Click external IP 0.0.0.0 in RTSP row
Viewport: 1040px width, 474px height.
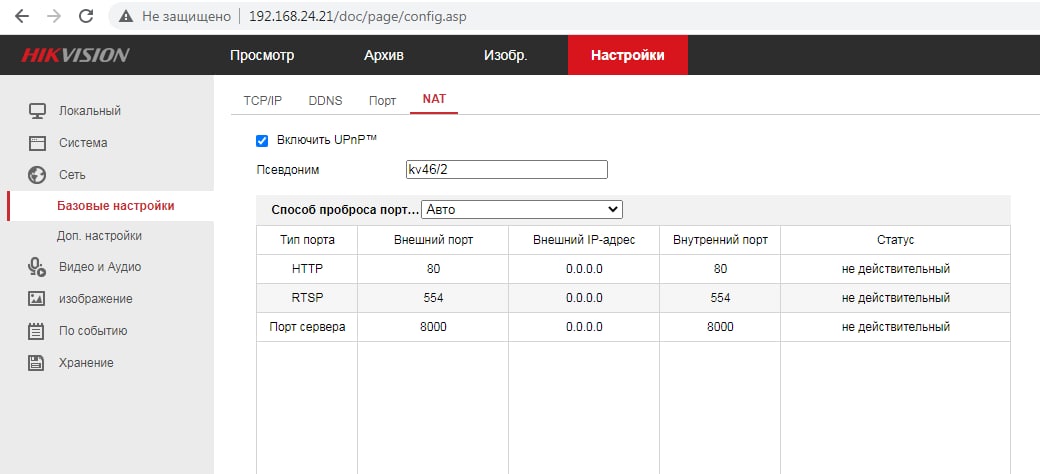584,298
